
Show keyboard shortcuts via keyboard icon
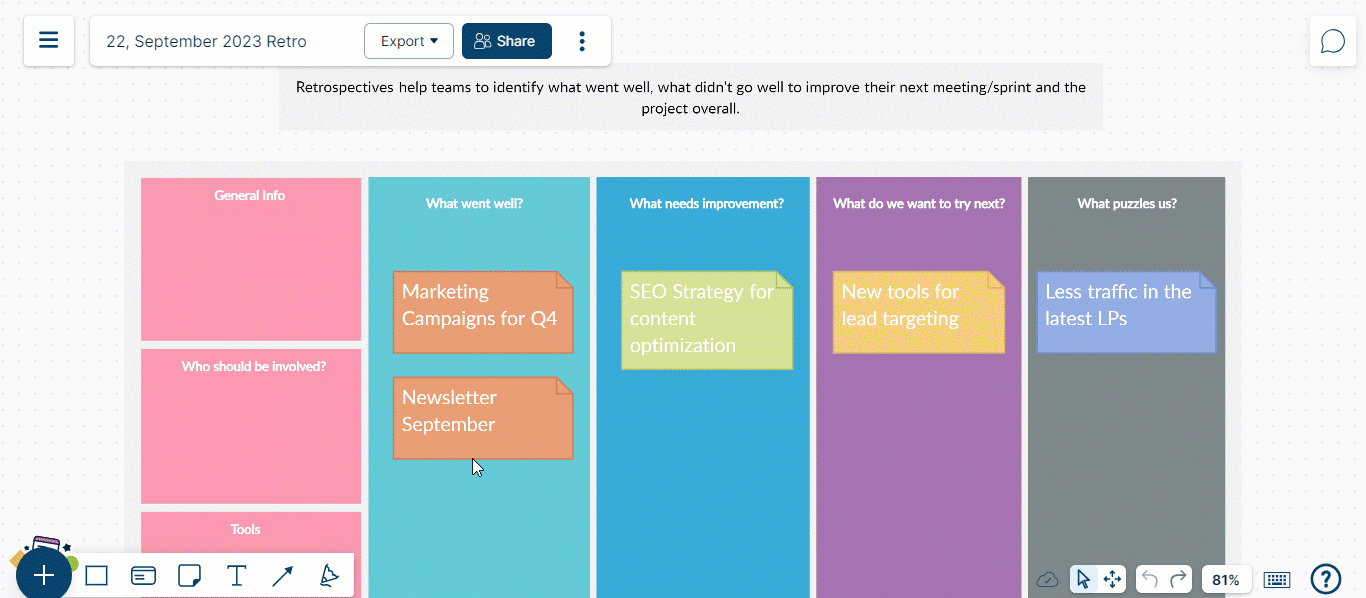click(1276, 579)
